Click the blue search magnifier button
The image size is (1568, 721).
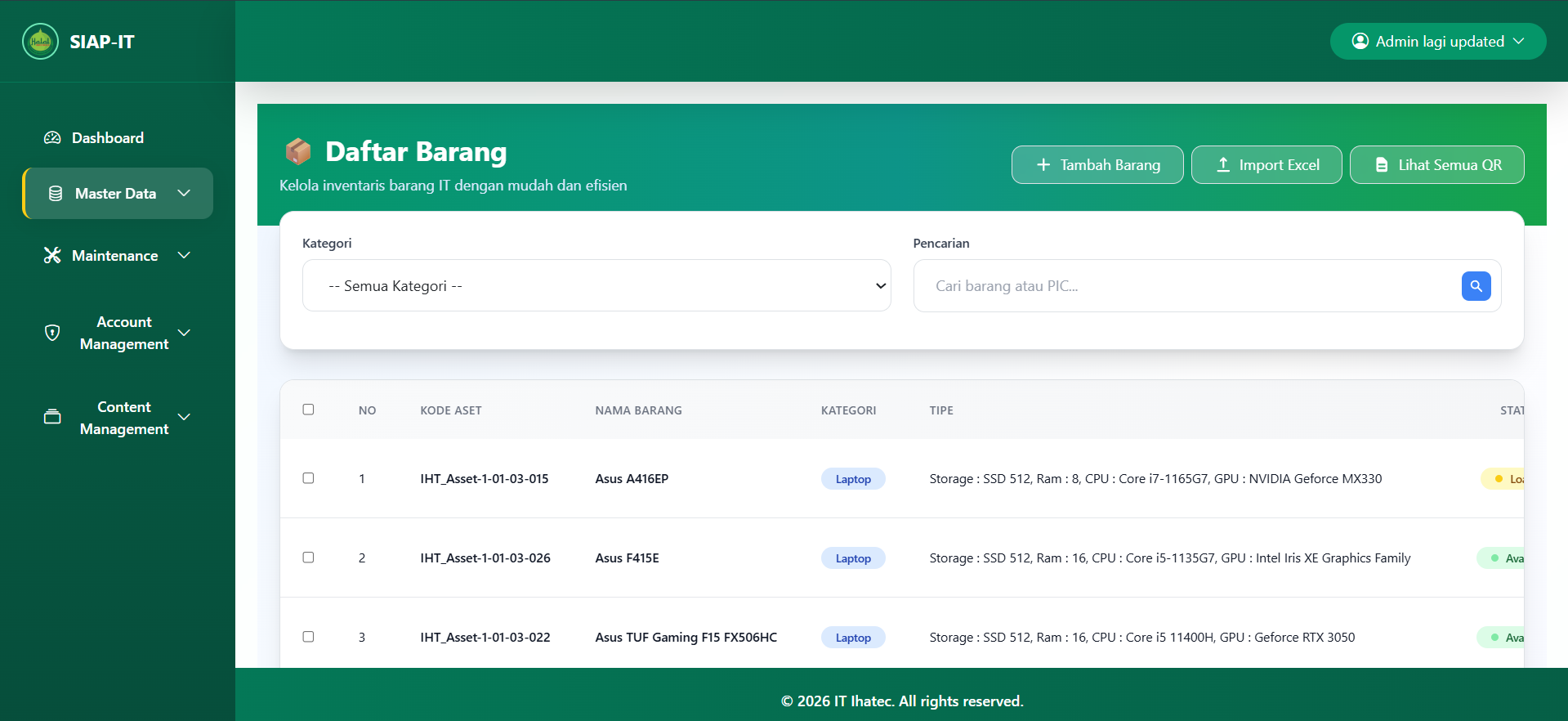(1476, 286)
